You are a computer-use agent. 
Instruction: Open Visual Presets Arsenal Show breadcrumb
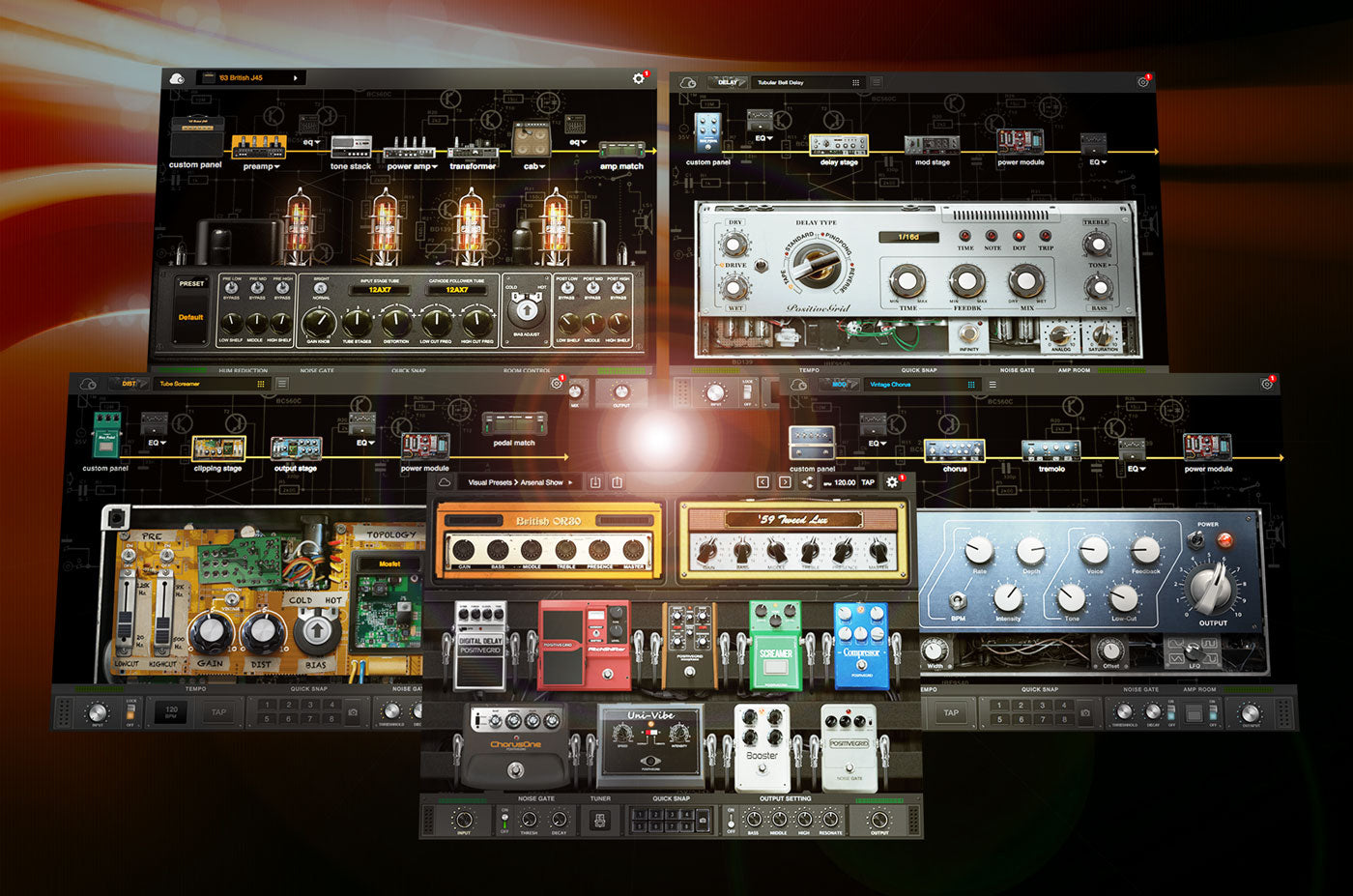(517, 482)
